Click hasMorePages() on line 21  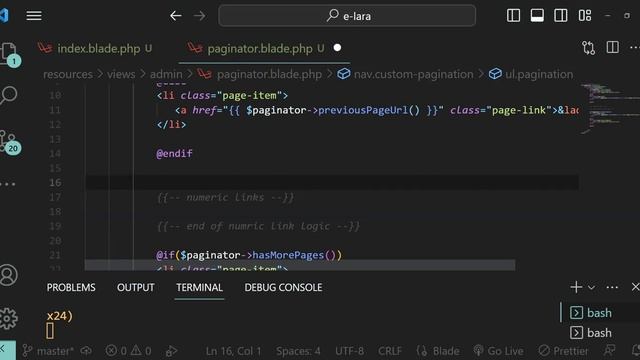click(294, 255)
